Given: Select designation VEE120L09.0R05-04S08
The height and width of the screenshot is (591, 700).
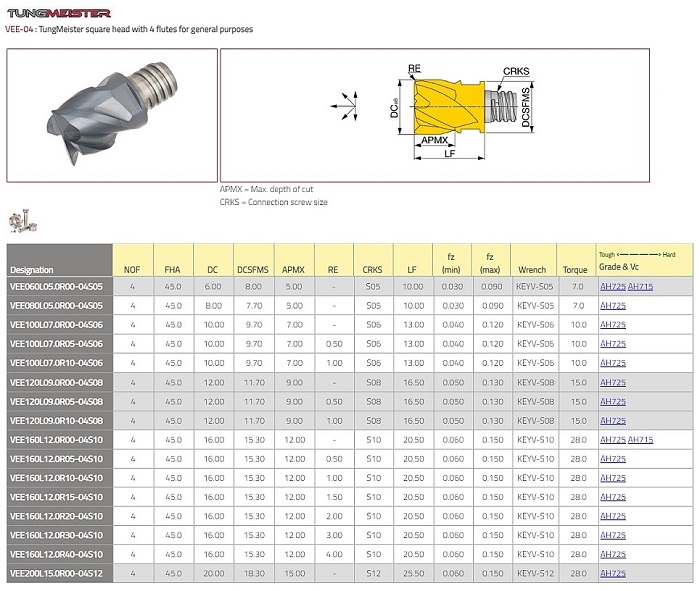Looking at the screenshot, I should pos(56,402).
